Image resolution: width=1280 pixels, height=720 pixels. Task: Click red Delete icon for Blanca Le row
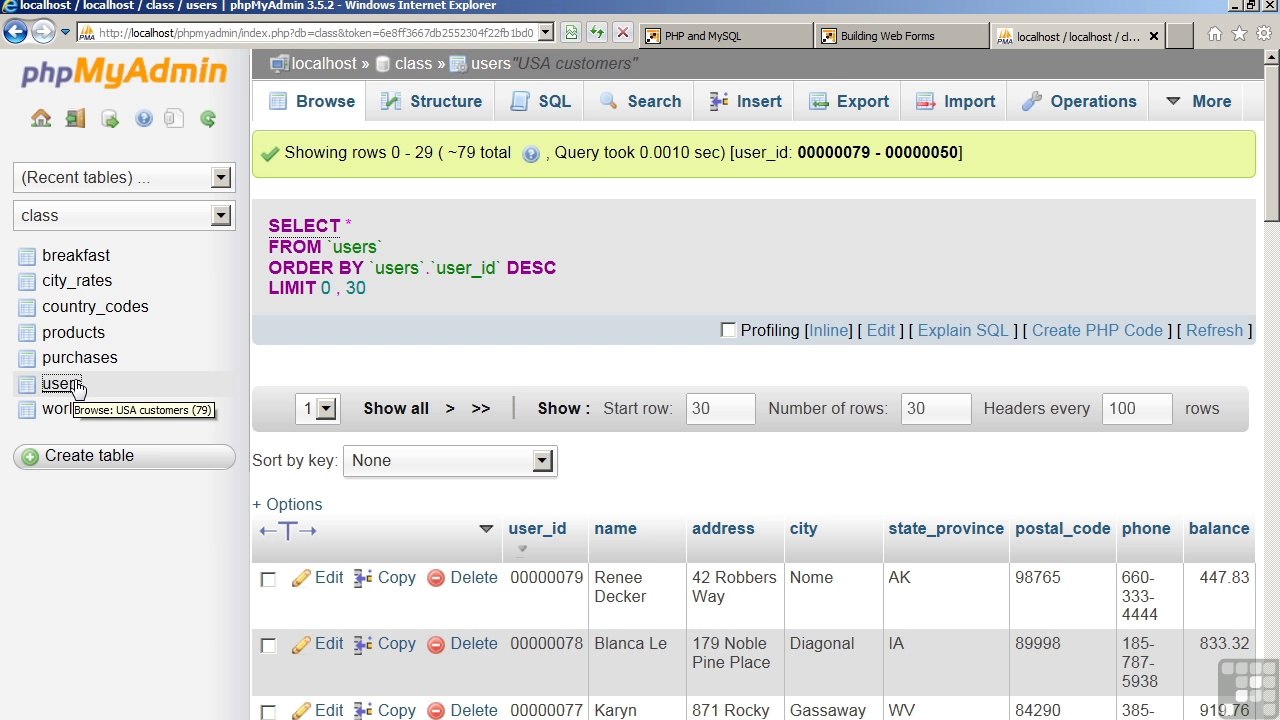[x=436, y=644]
